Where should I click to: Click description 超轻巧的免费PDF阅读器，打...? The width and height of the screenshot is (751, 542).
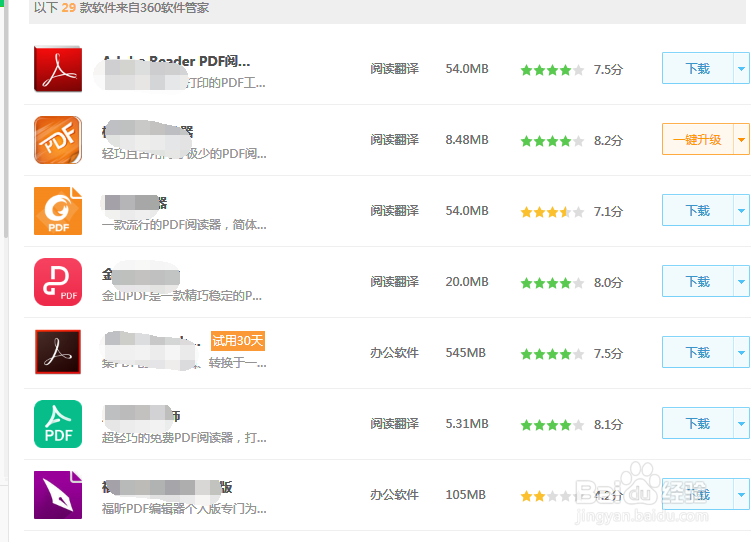tap(184, 438)
